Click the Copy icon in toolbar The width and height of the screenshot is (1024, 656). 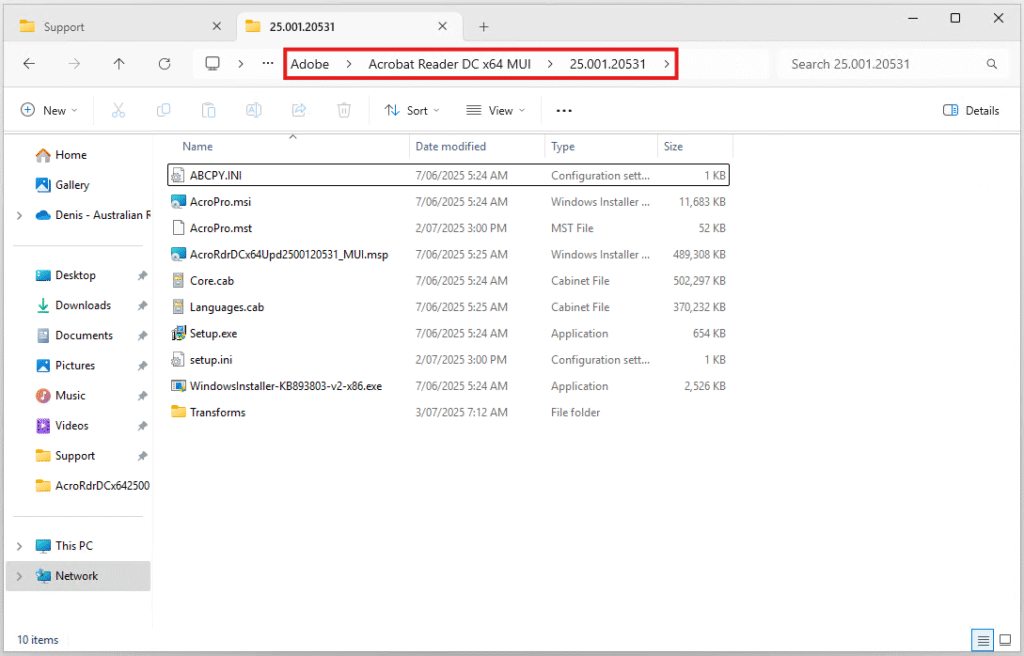point(163,111)
